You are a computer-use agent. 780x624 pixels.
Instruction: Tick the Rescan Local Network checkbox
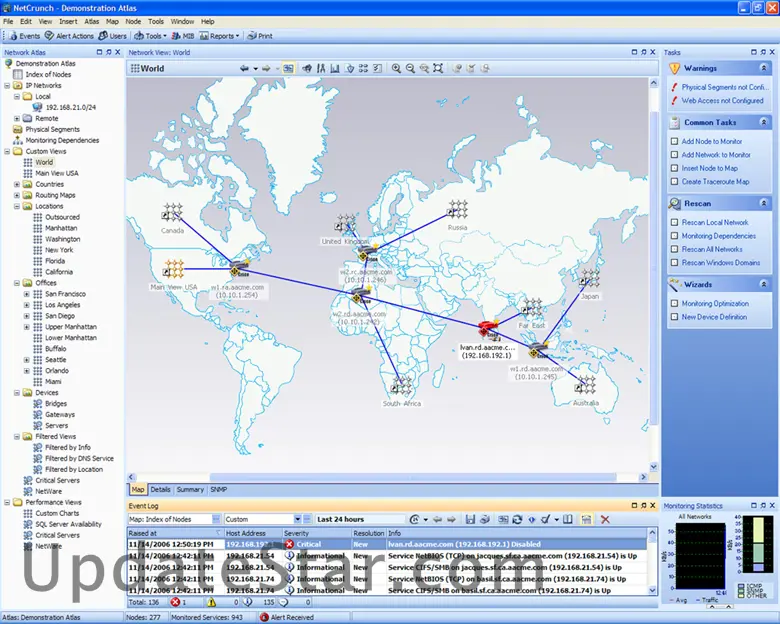[x=675, y=222]
